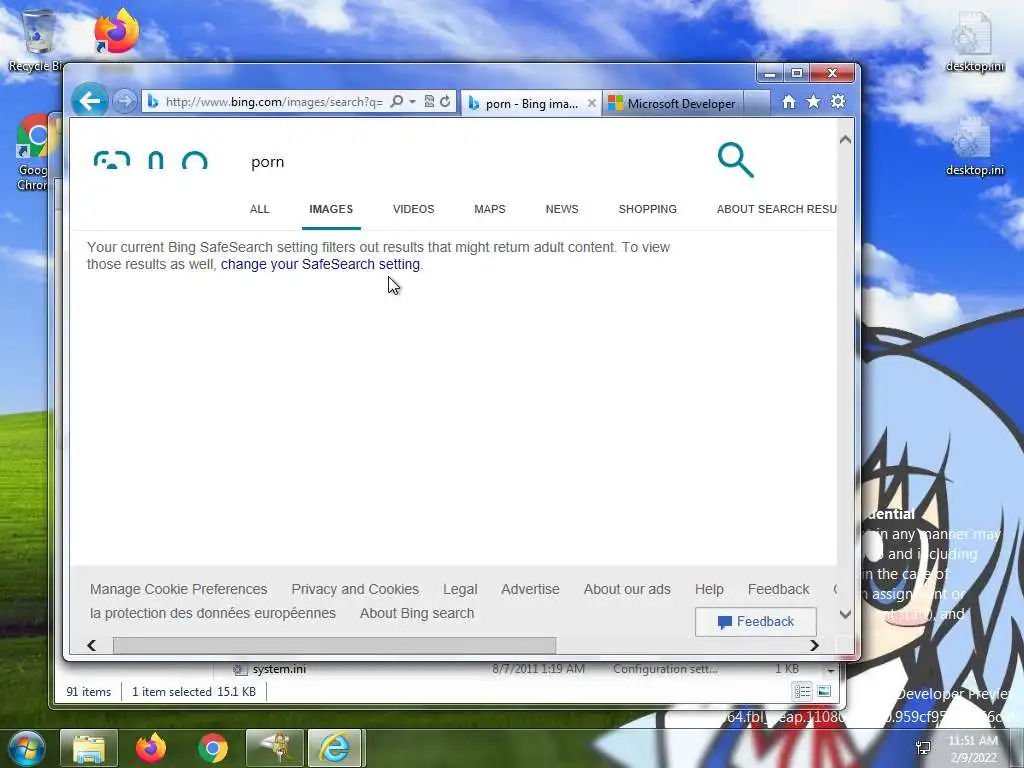The width and height of the screenshot is (1024, 768).
Task: Click the Internet Explorer taskbar icon
Action: tap(334, 748)
